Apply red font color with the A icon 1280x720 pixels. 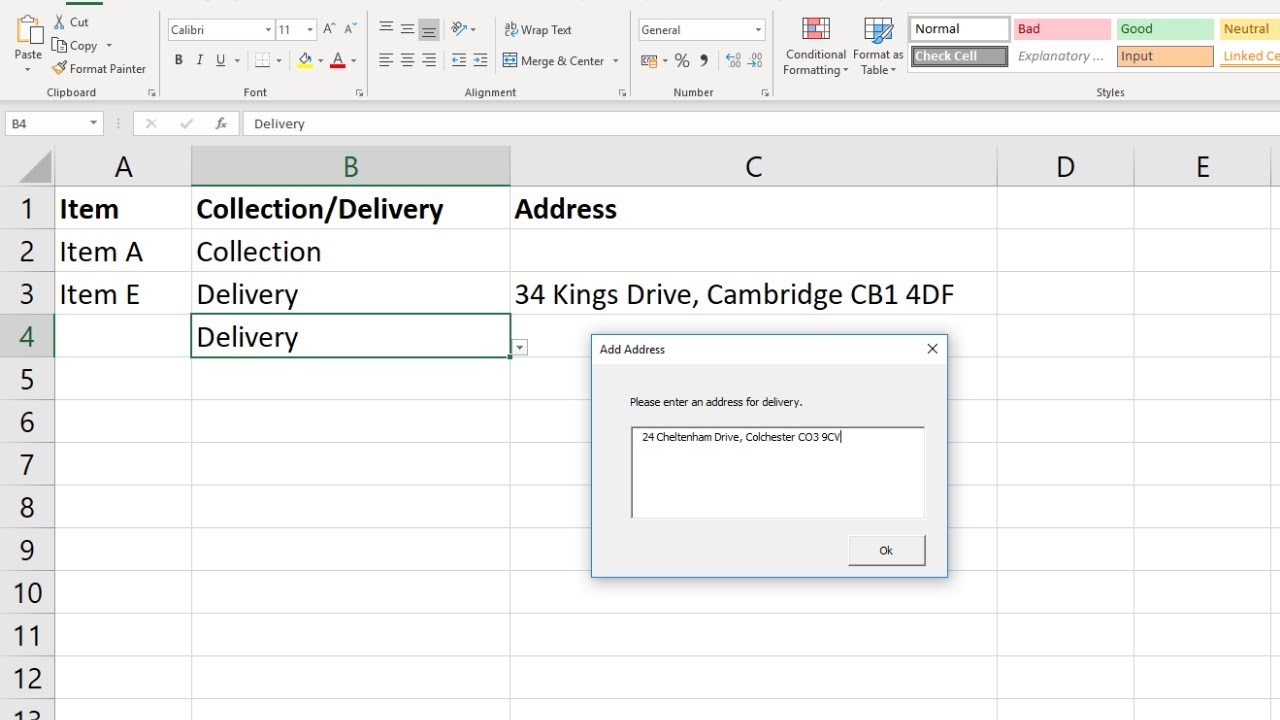coord(338,61)
